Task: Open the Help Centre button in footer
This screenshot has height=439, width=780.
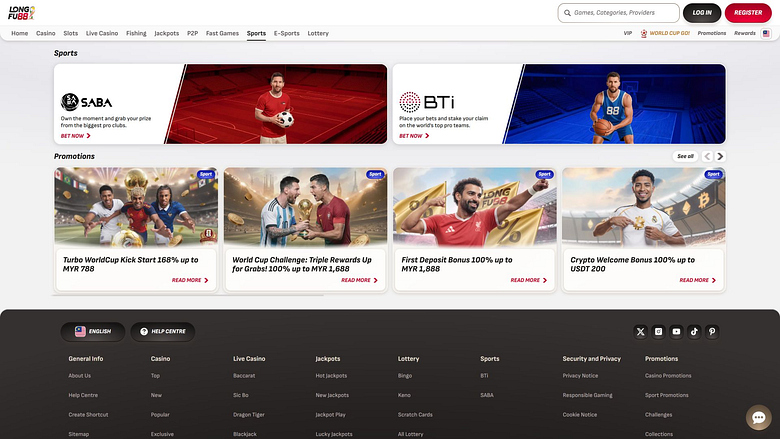Action: tap(163, 332)
